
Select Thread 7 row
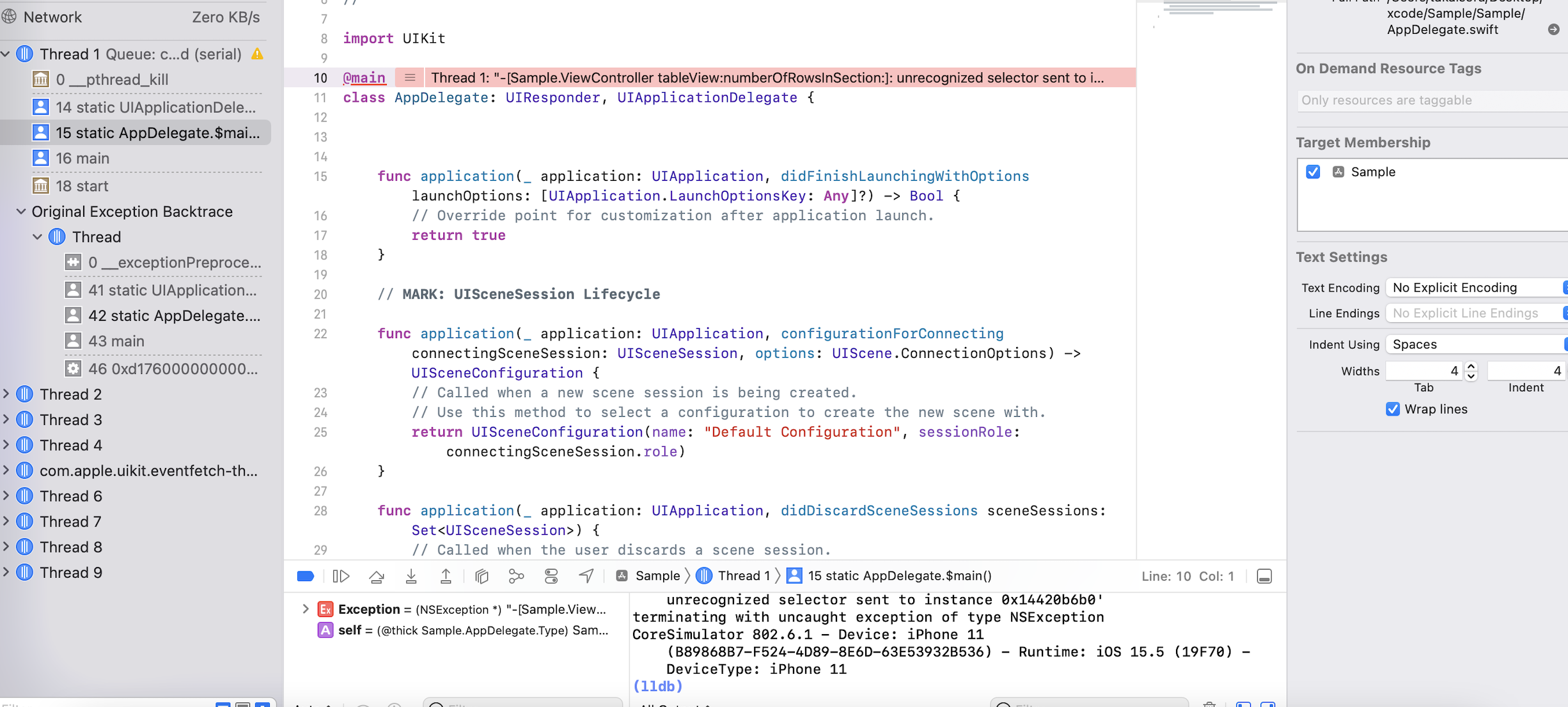click(136, 522)
